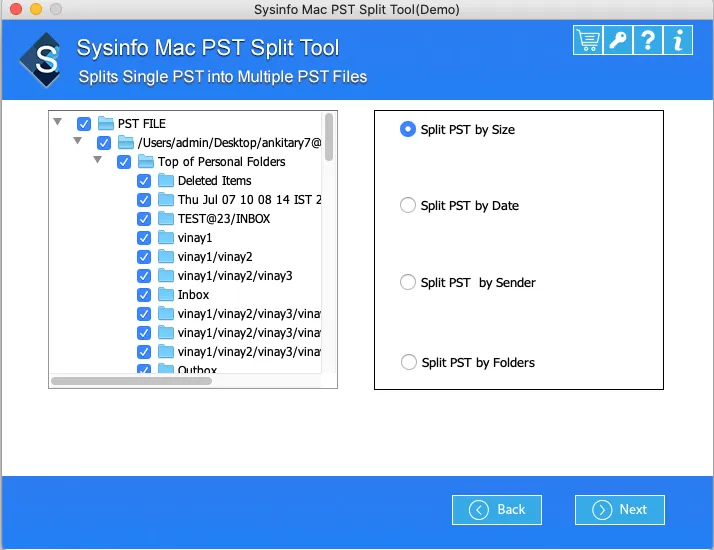Click the 'Inbox' label text
The width and height of the screenshot is (714, 550).
pos(194,295)
